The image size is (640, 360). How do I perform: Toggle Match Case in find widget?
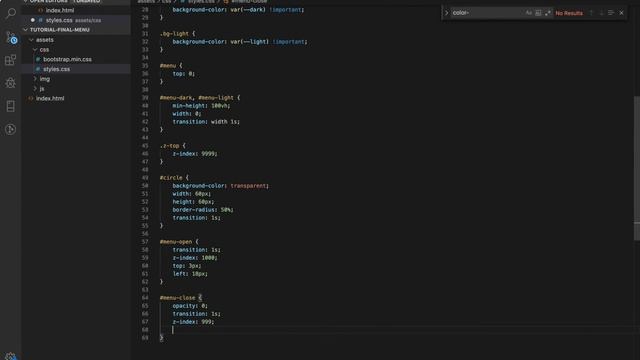[x=529, y=13]
